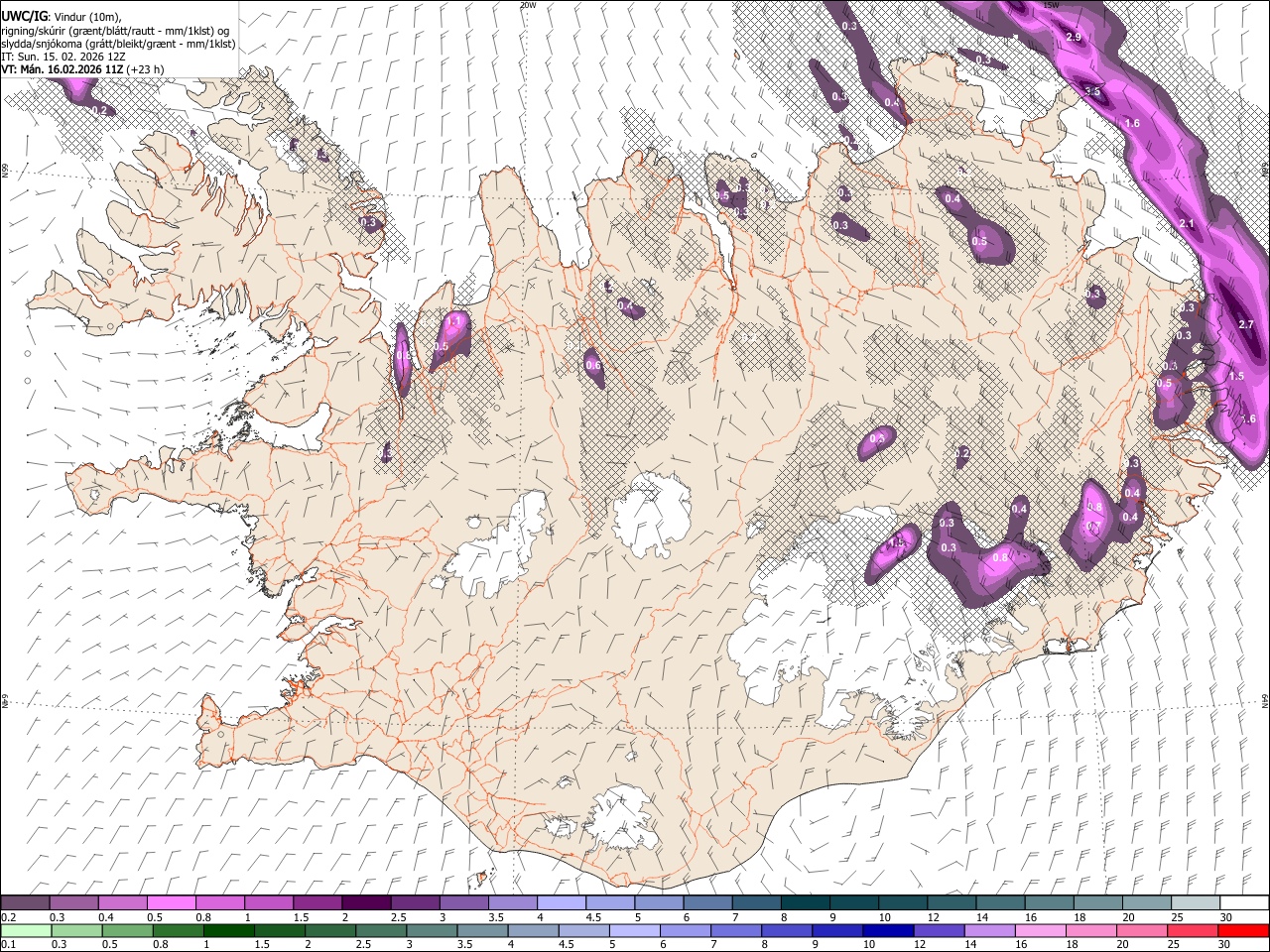
Task: Click the '15W' longitude label at the top
Action: 1052,5
